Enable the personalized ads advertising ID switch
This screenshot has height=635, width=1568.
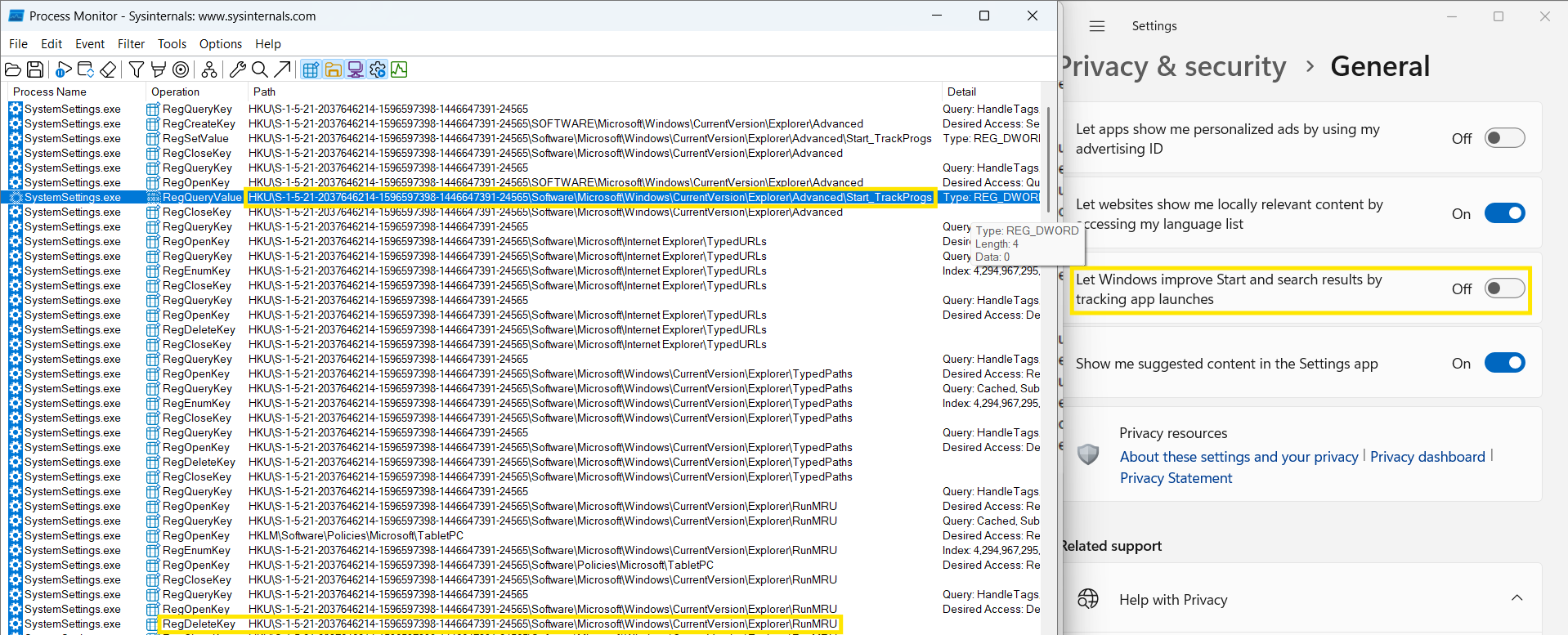tap(1504, 138)
